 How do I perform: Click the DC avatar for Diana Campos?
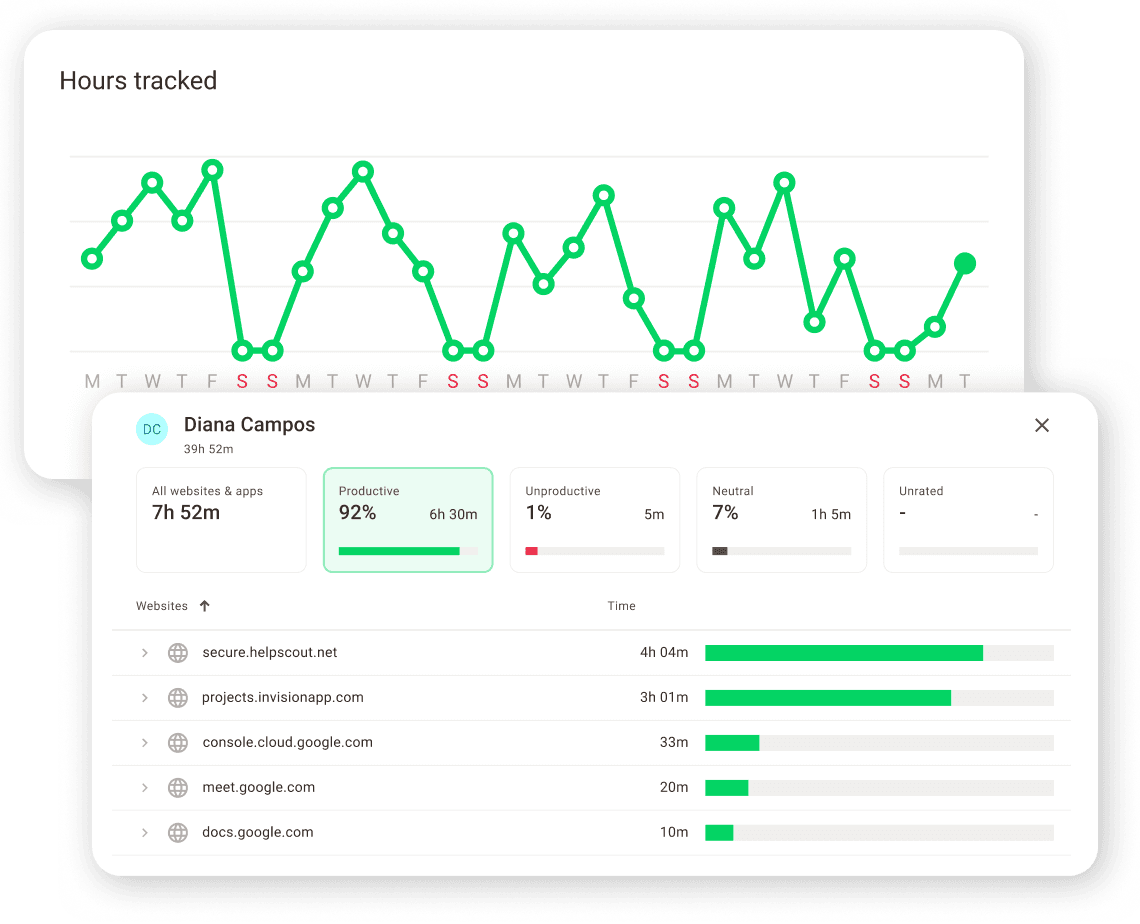tap(152, 430)
